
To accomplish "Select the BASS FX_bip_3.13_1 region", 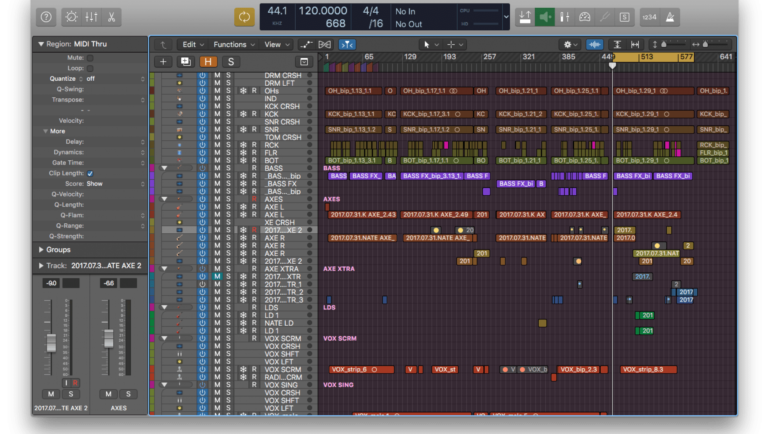I will [432, 176].
